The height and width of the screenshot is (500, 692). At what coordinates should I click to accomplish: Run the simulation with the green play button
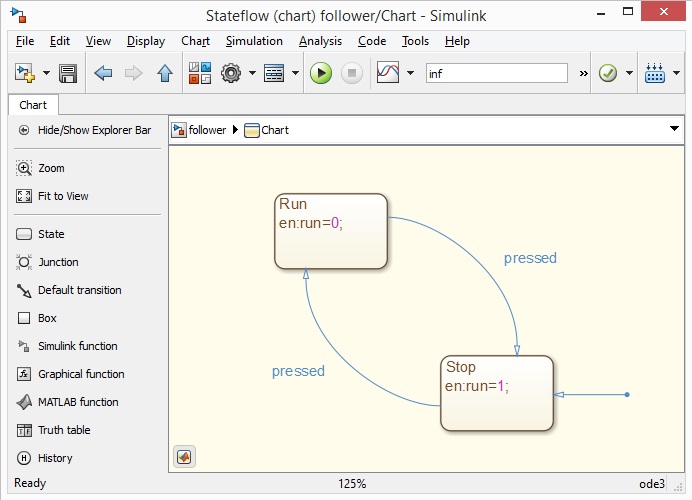click(x=321, y=73)
